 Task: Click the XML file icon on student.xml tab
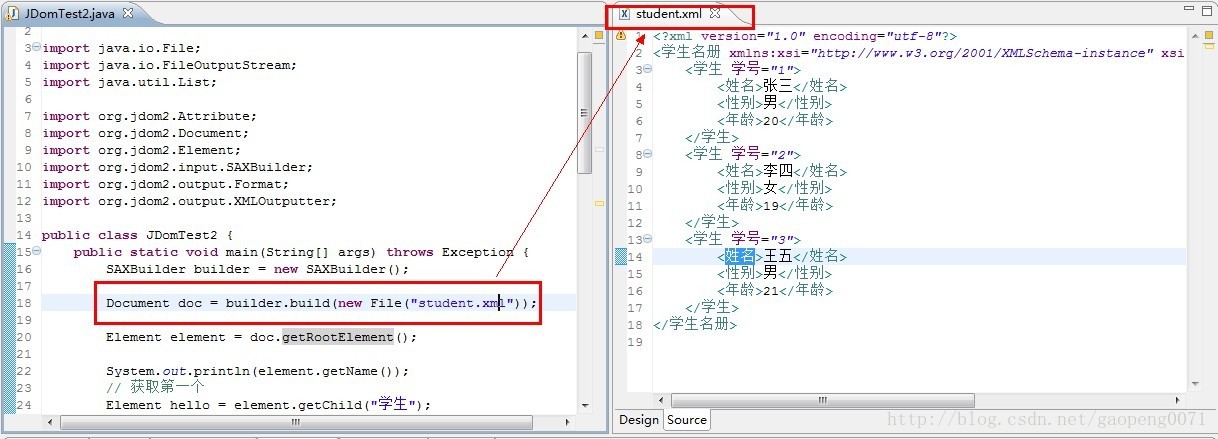[624, 14]
